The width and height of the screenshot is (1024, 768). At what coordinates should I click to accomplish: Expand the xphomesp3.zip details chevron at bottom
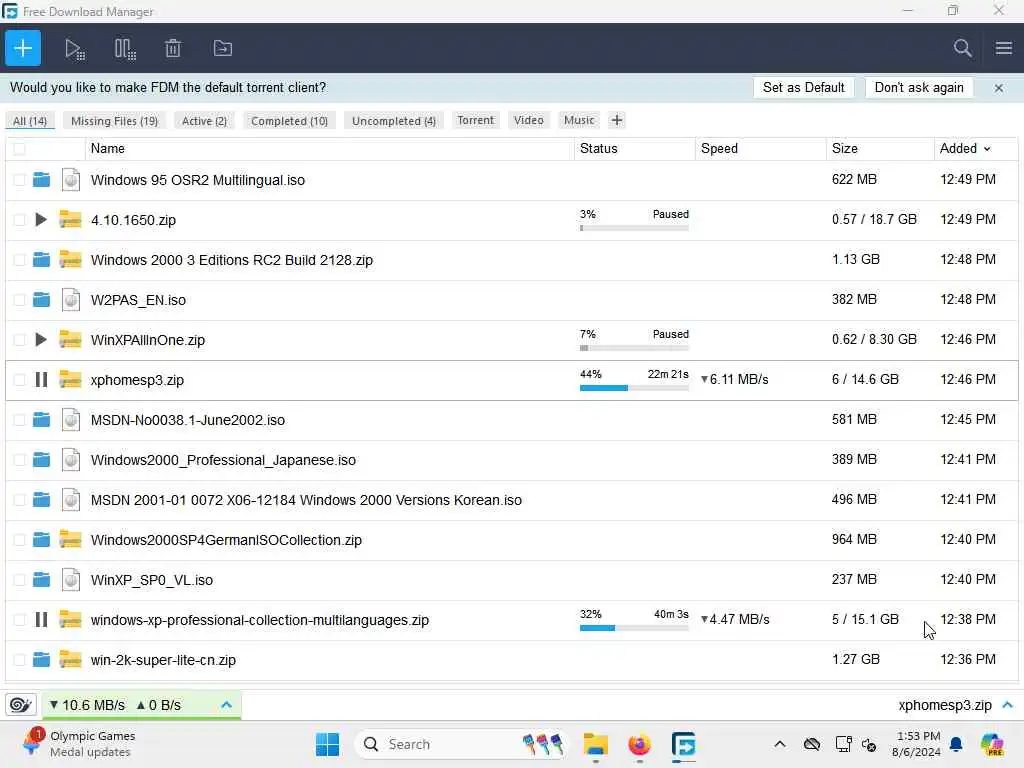pos(1007,705)
